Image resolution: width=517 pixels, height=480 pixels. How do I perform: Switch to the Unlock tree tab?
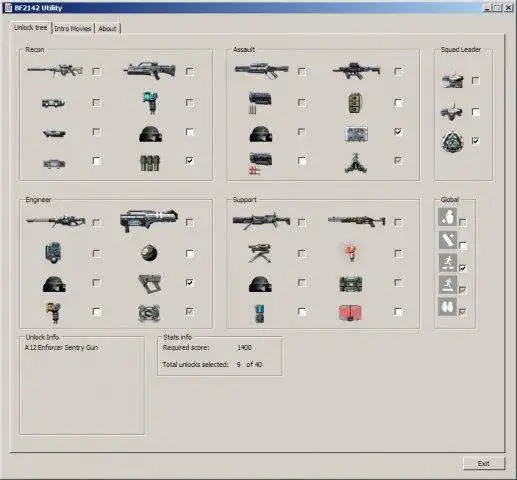pos(31,28)
